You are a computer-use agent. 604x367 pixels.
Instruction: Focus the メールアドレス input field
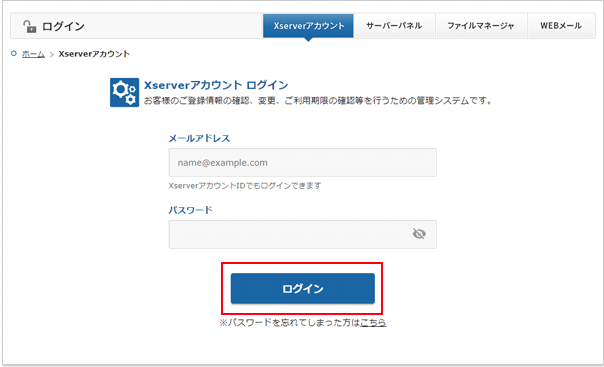click(x=303, y=163)
